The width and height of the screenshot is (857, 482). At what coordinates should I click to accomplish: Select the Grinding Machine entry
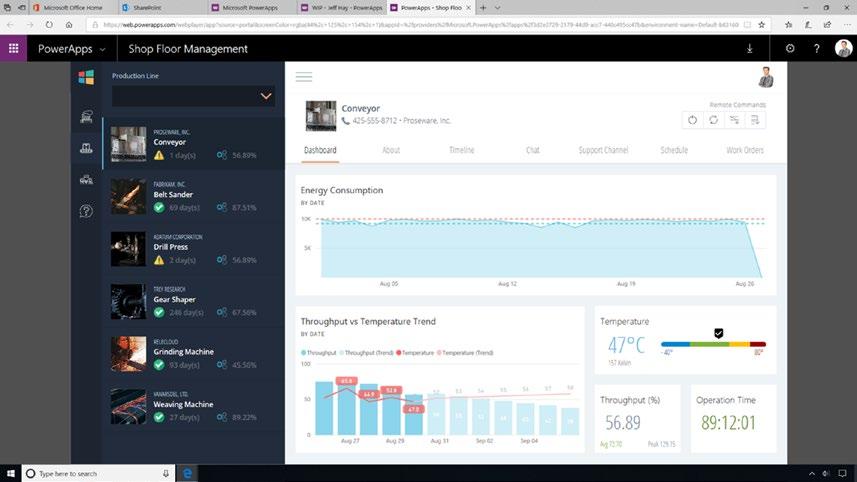coord(193,354)
